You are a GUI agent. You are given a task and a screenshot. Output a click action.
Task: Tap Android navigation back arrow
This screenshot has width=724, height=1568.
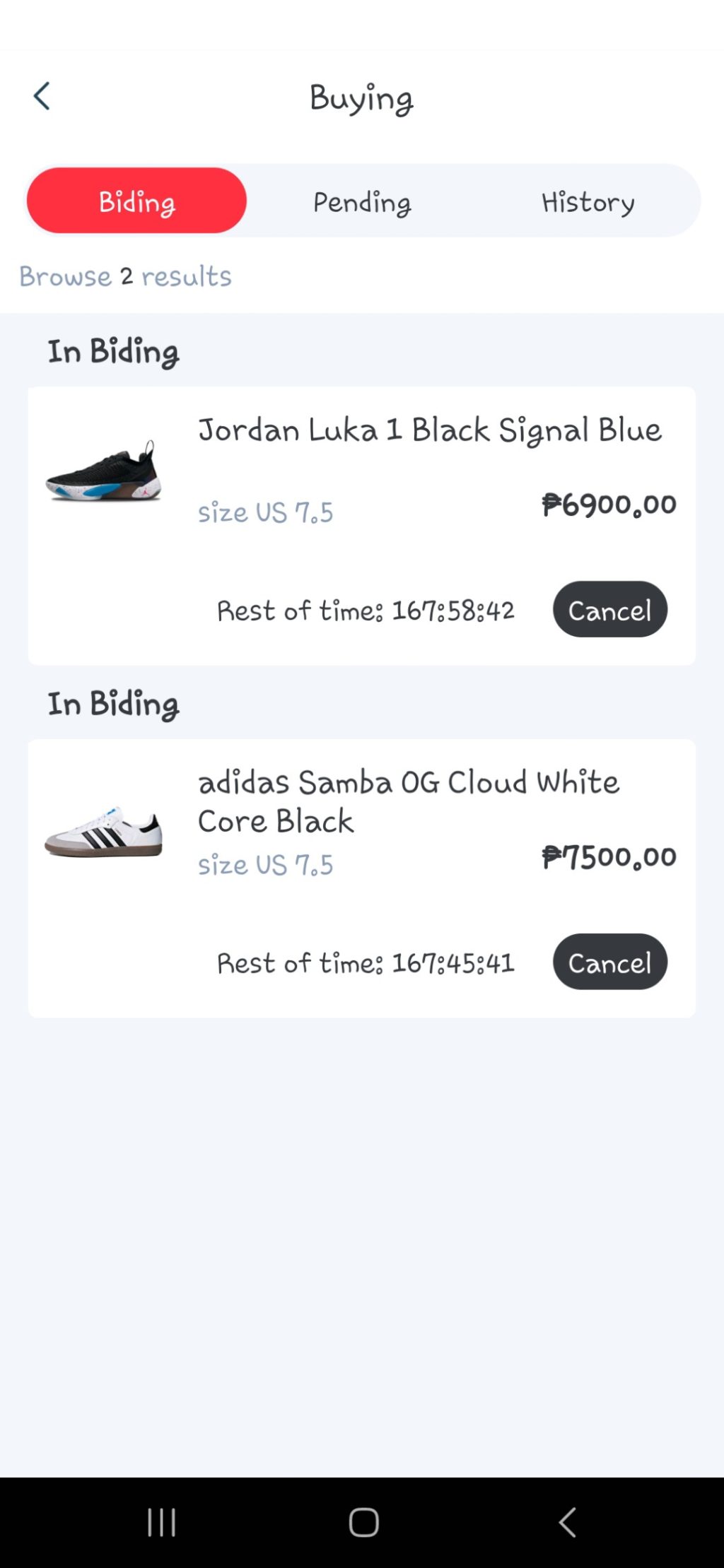click(x=567, y=1521)
